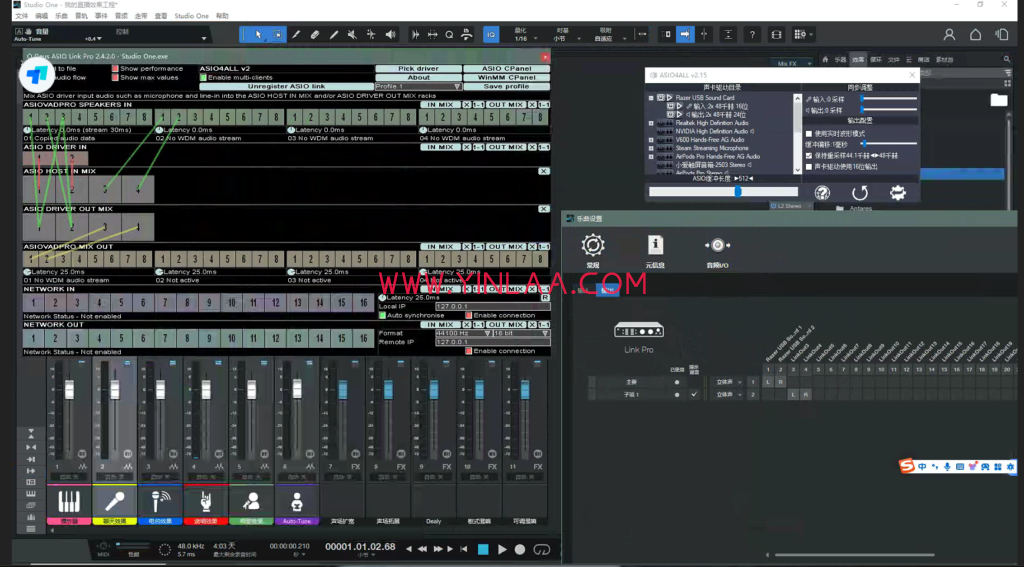
Task: Toggle 声卡驱动使用16位输出 checkbox
Action: coord(808,167)
